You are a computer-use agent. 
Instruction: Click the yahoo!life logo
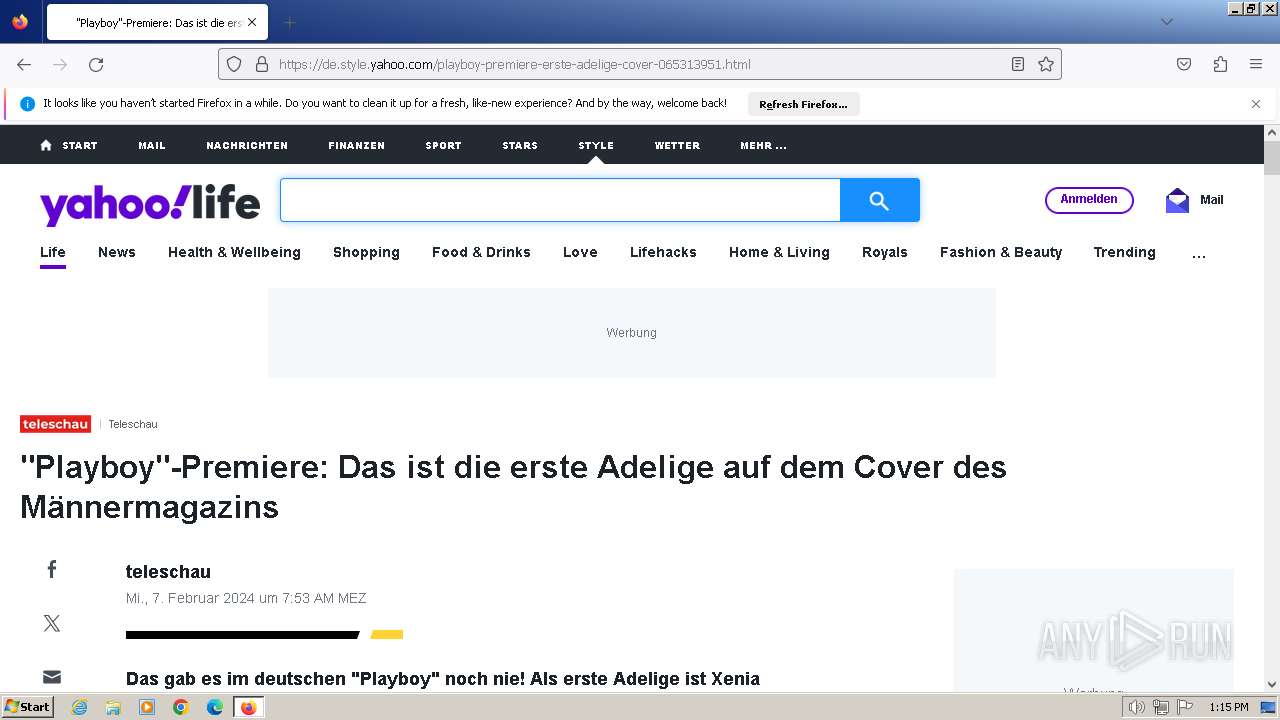pyautogui.click(x=150, y=203)
